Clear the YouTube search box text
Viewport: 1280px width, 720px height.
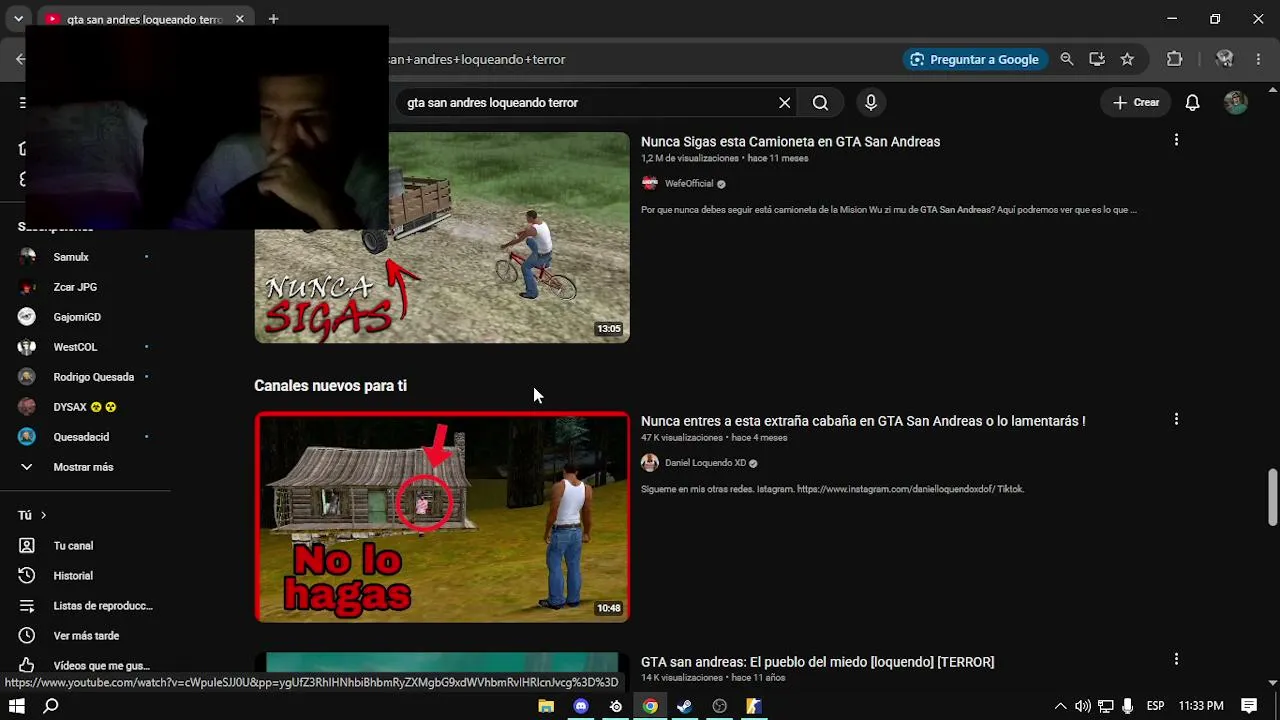pos(785,102)
